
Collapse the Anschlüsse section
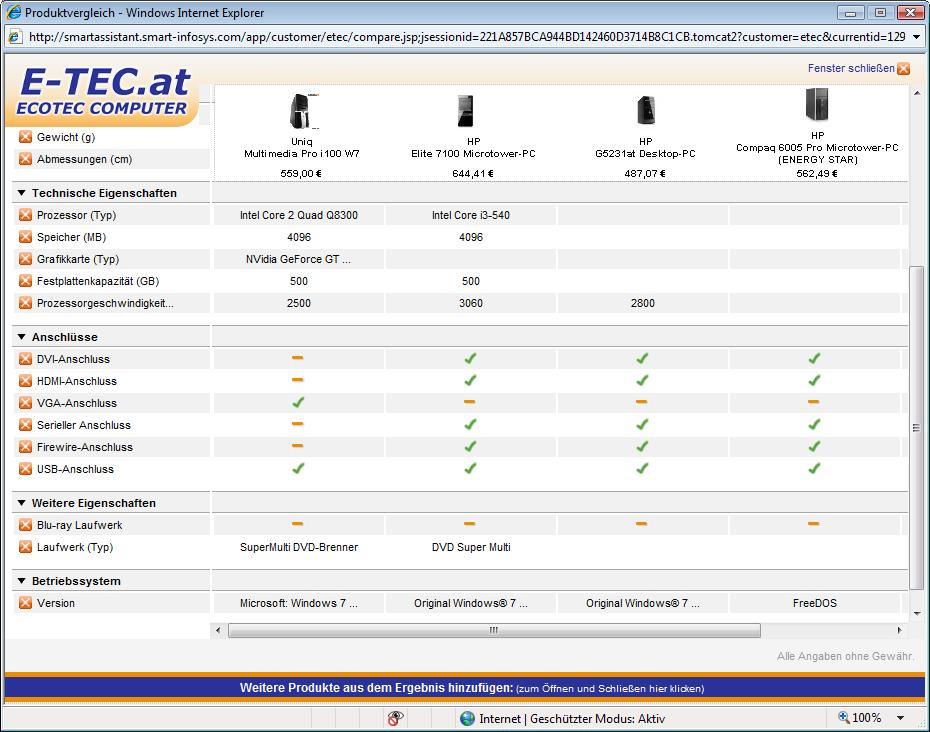pyautogui.click(x=21, y=337)
